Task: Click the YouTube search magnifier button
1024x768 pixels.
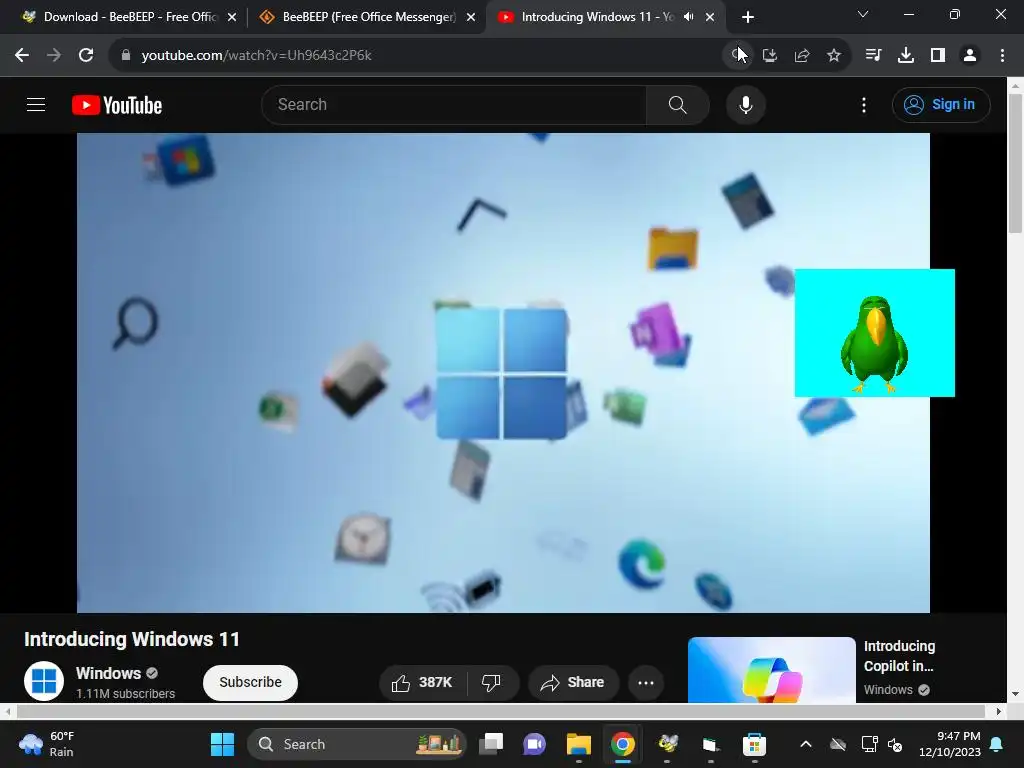Action: tap(678, 104)
